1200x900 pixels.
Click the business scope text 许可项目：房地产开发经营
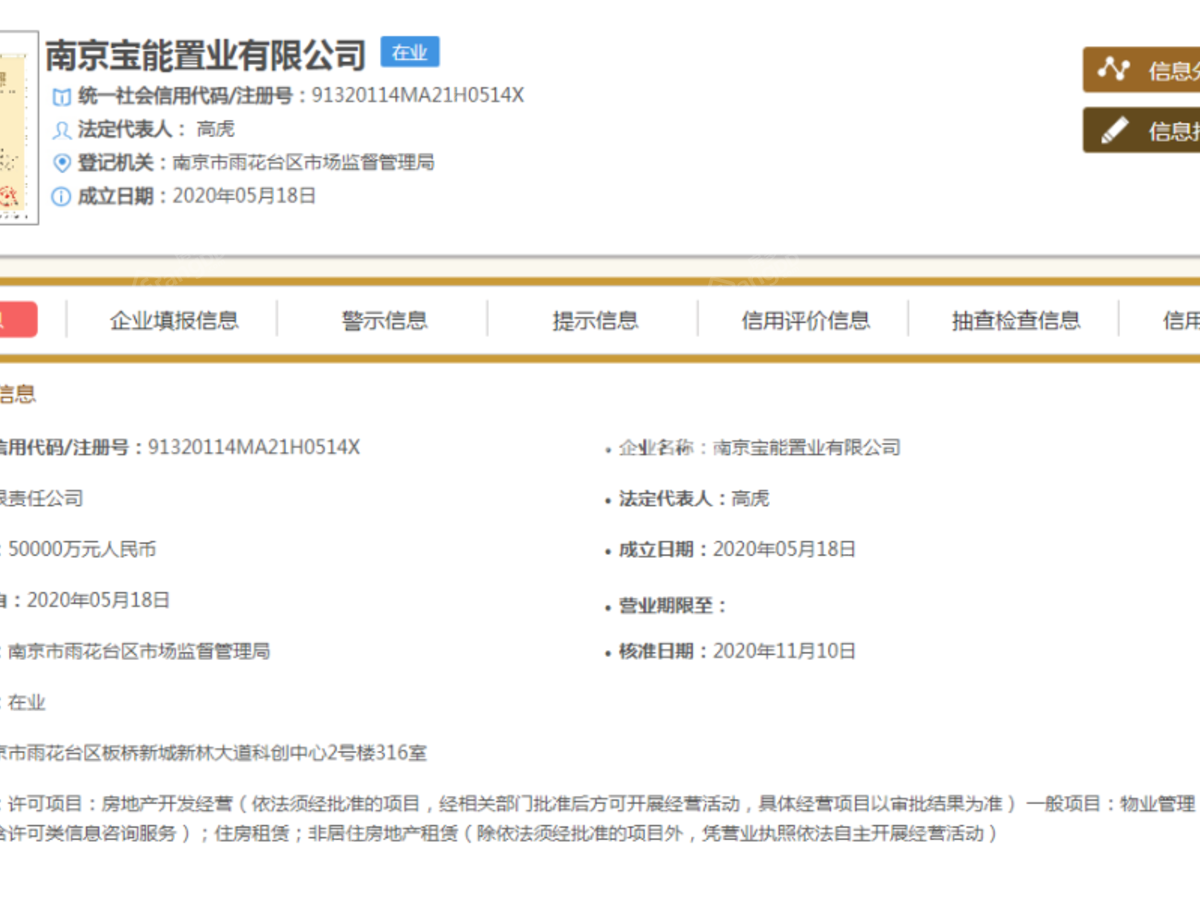pyautogui.click(x=120, y=804)
